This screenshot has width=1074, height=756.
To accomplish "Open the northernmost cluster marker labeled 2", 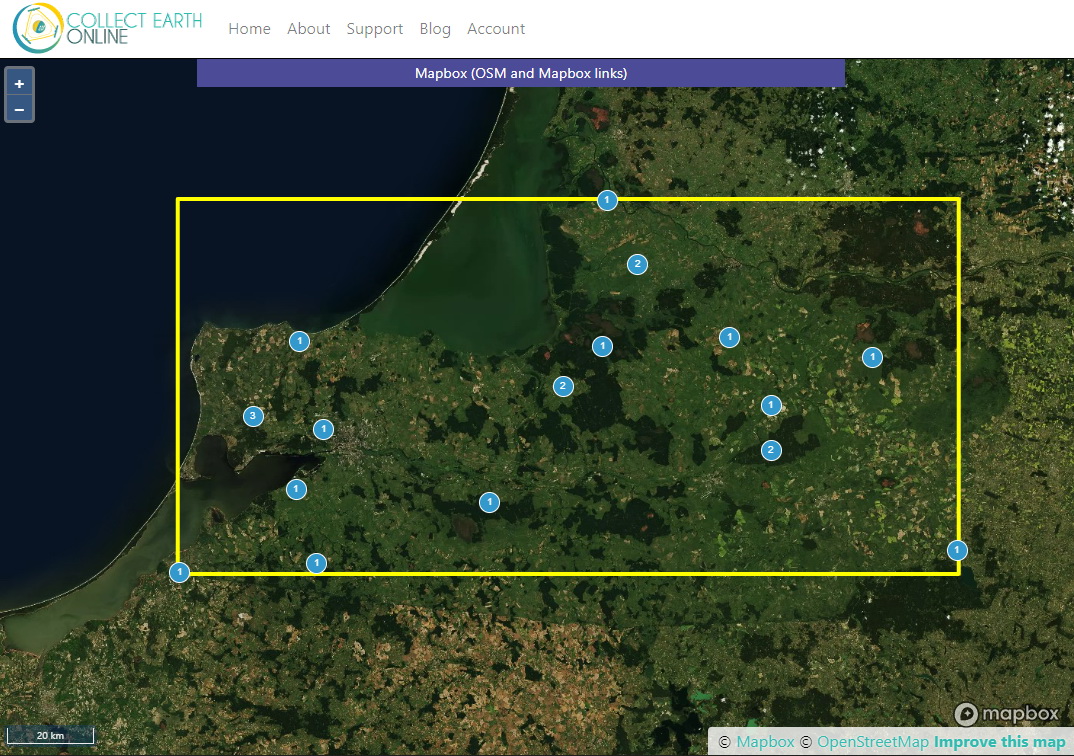I will pyautogui.click(x=637, y=264).
